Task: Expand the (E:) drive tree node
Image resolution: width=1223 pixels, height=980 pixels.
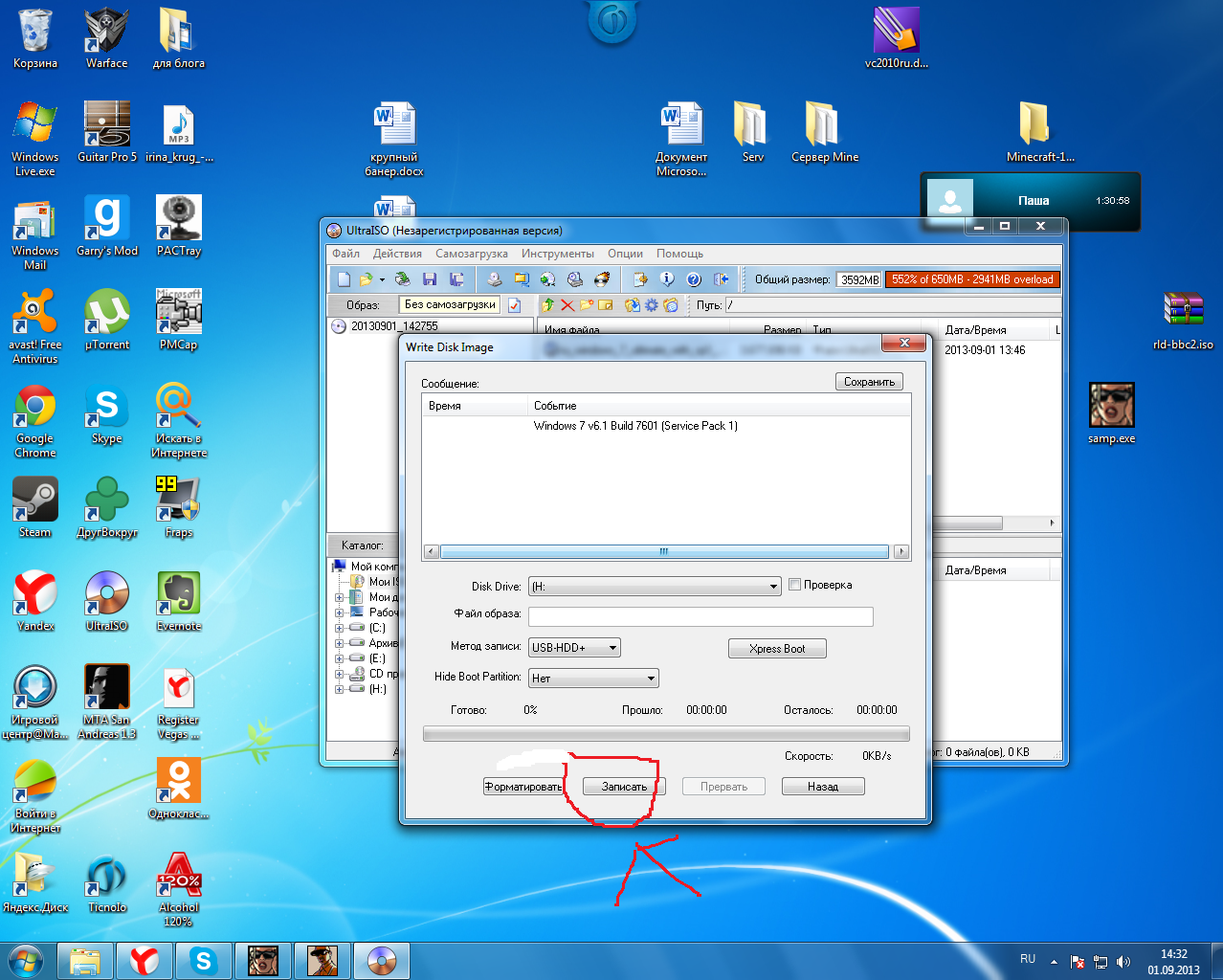Action: (x=339, y=658)
